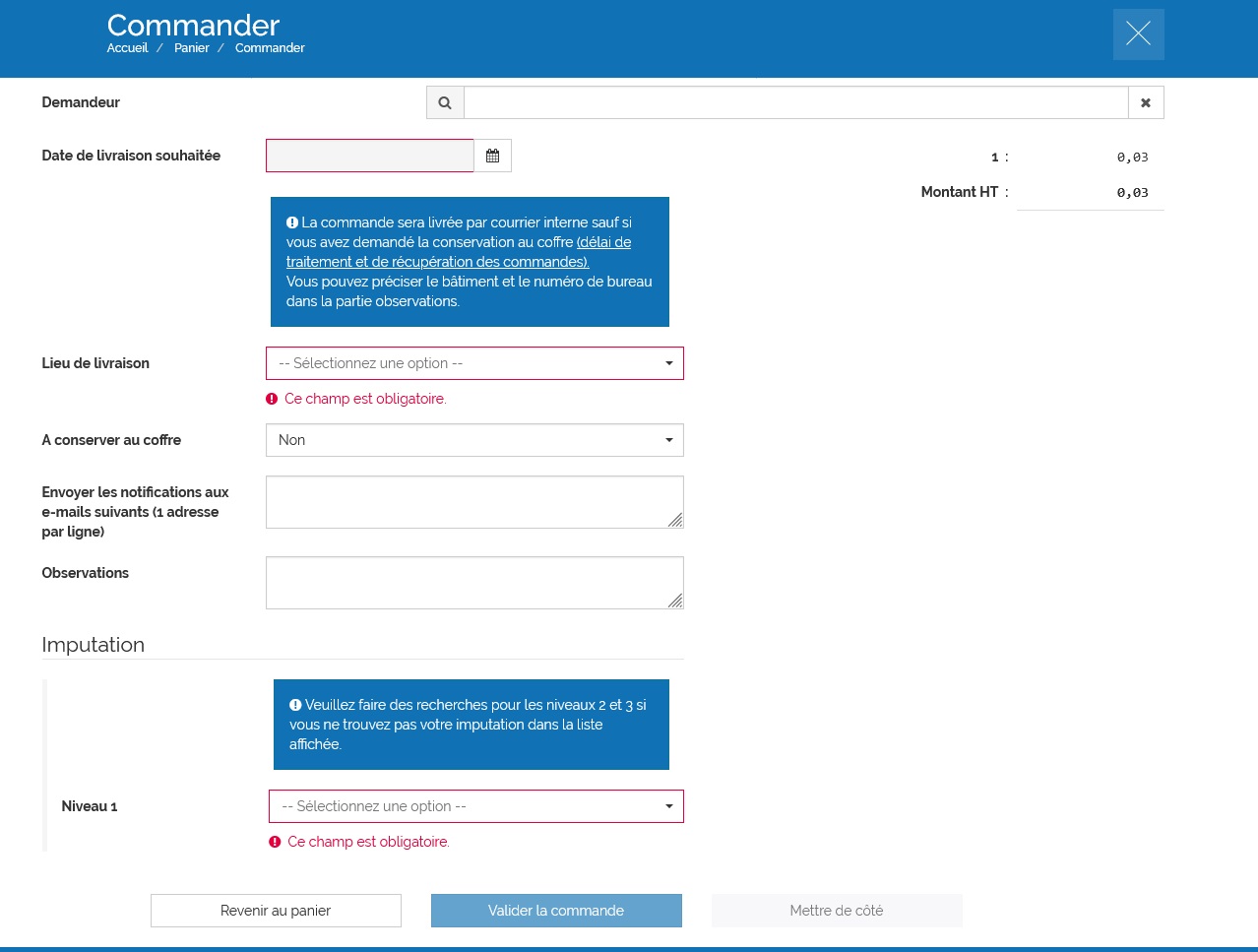Click resize handle of the notifications e-mail textarea
The image size is (1258, 952).
pos(675,520)
